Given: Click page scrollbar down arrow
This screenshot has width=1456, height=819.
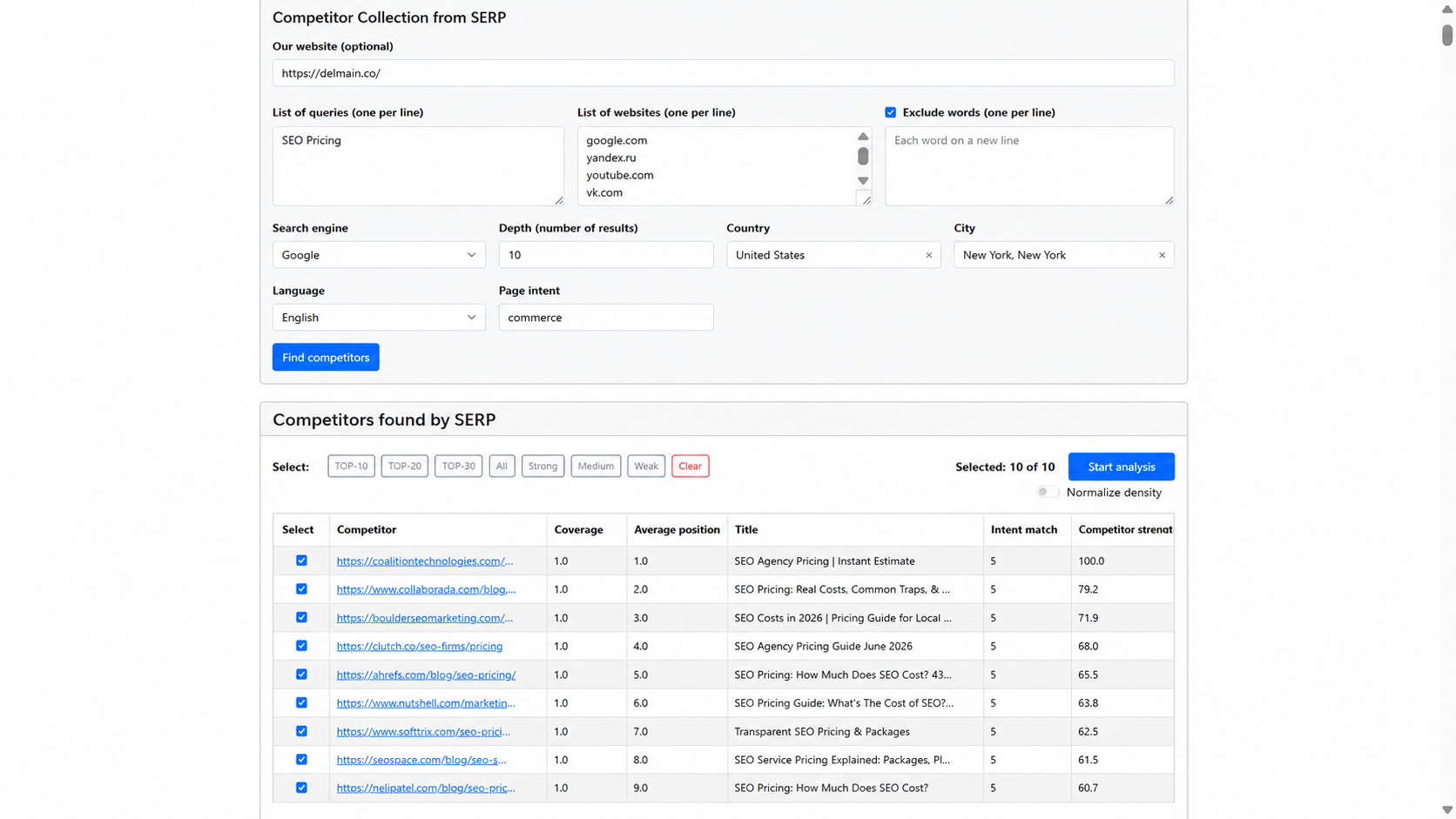Looking at the screenshot, I should click(x=1447, y=810).
